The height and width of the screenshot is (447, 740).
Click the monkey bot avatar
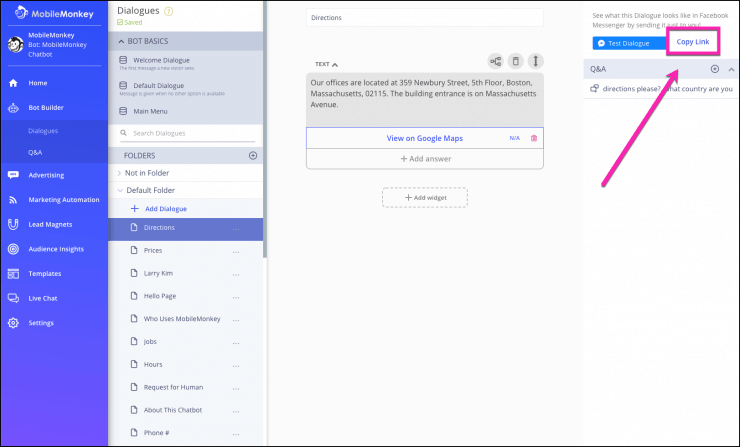(16, 45)
